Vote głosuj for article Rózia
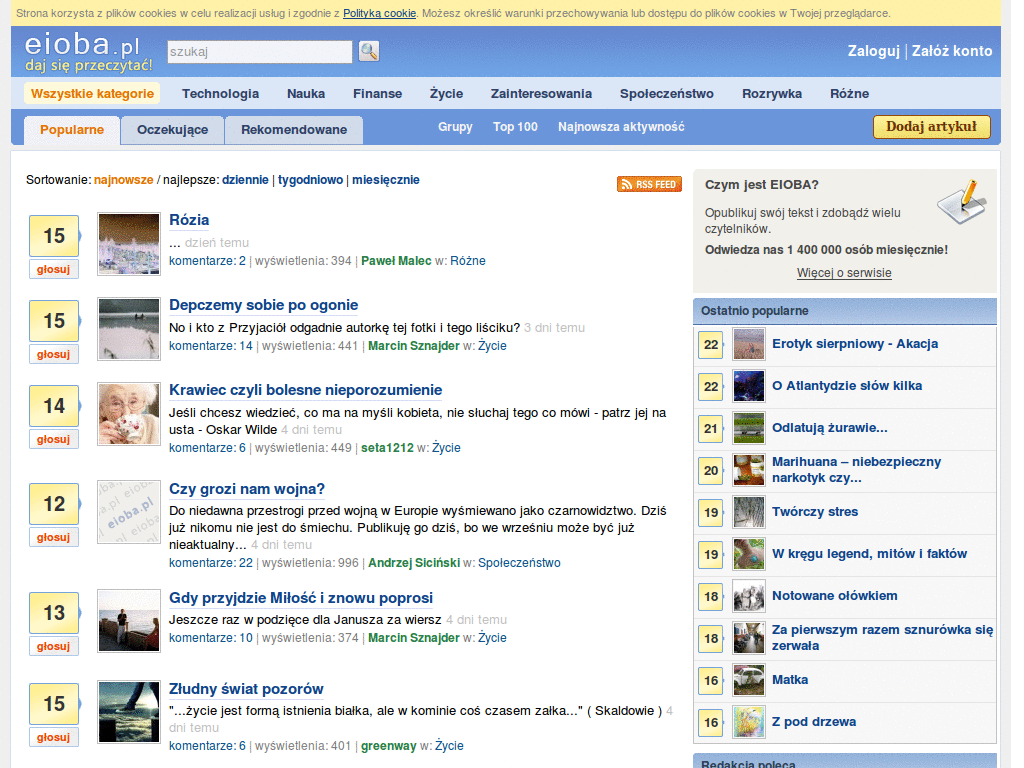The image size is (1024, 768). (54, 269)
